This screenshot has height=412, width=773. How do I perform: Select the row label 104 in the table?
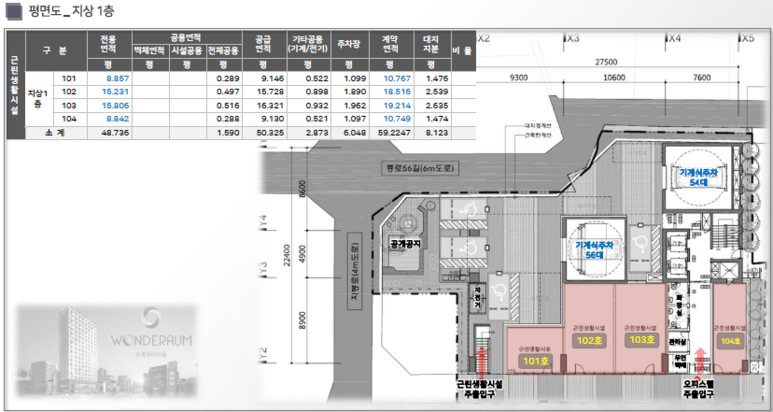(x=70, y=119)
